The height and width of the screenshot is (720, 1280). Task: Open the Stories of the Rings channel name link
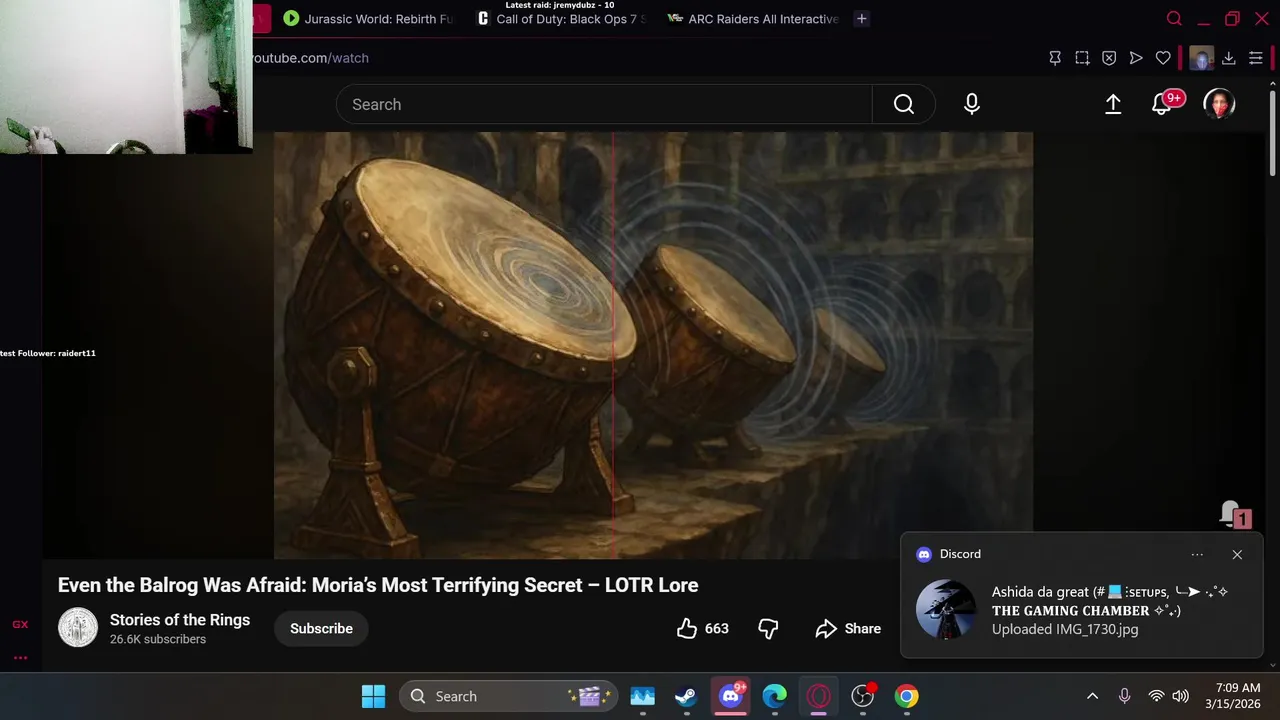click(180, 620)
